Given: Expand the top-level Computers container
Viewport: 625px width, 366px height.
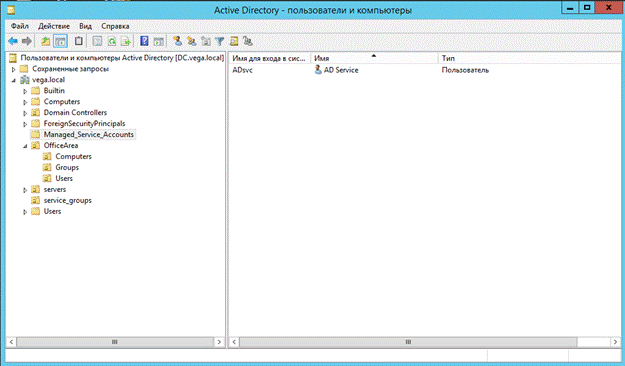Looking at the screenshot, I should pos(25,102).
